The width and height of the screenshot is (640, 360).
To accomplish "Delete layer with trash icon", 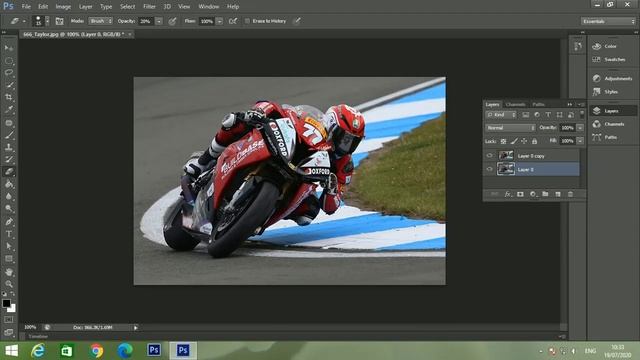I will tap(571, 194).
